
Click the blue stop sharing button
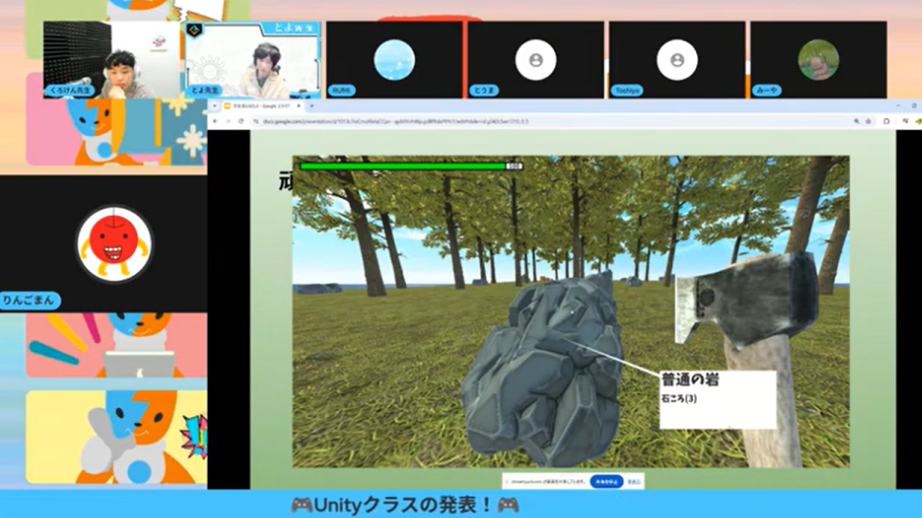[606, 482]
